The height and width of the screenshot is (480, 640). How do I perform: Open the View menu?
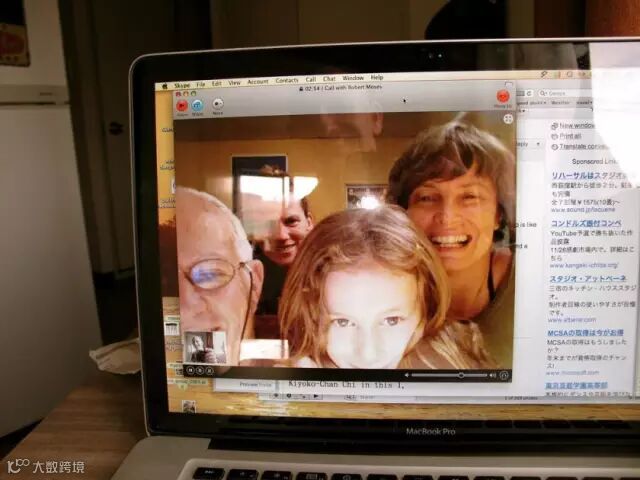(234, 83)
